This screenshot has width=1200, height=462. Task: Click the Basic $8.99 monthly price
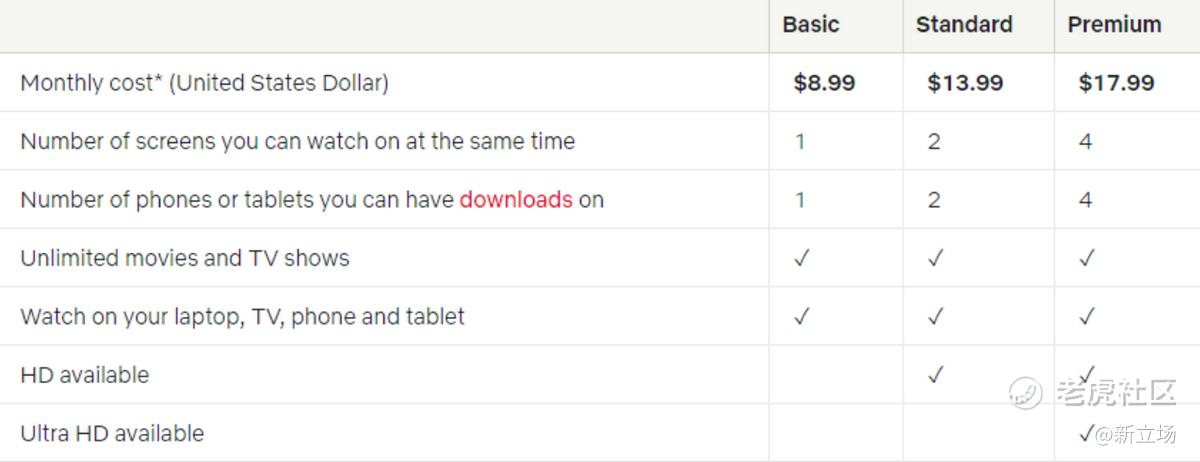coord(824,83)
